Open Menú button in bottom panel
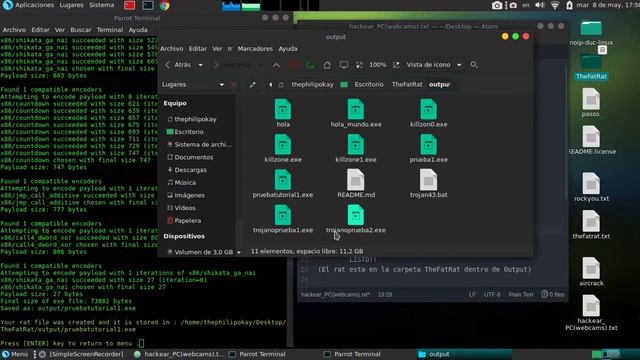The width and height of the screenshot is (640, 360). point(15,354)
